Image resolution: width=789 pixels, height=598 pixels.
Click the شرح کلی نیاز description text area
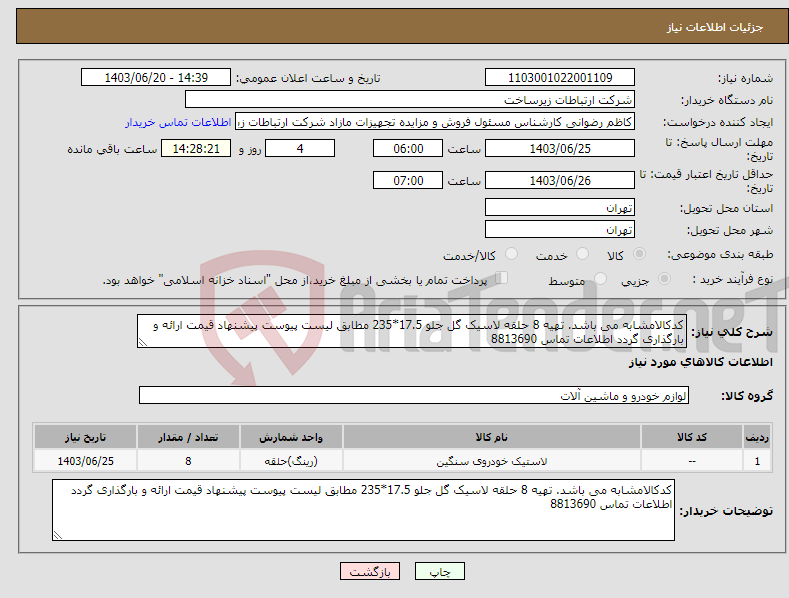pos(412,332)
